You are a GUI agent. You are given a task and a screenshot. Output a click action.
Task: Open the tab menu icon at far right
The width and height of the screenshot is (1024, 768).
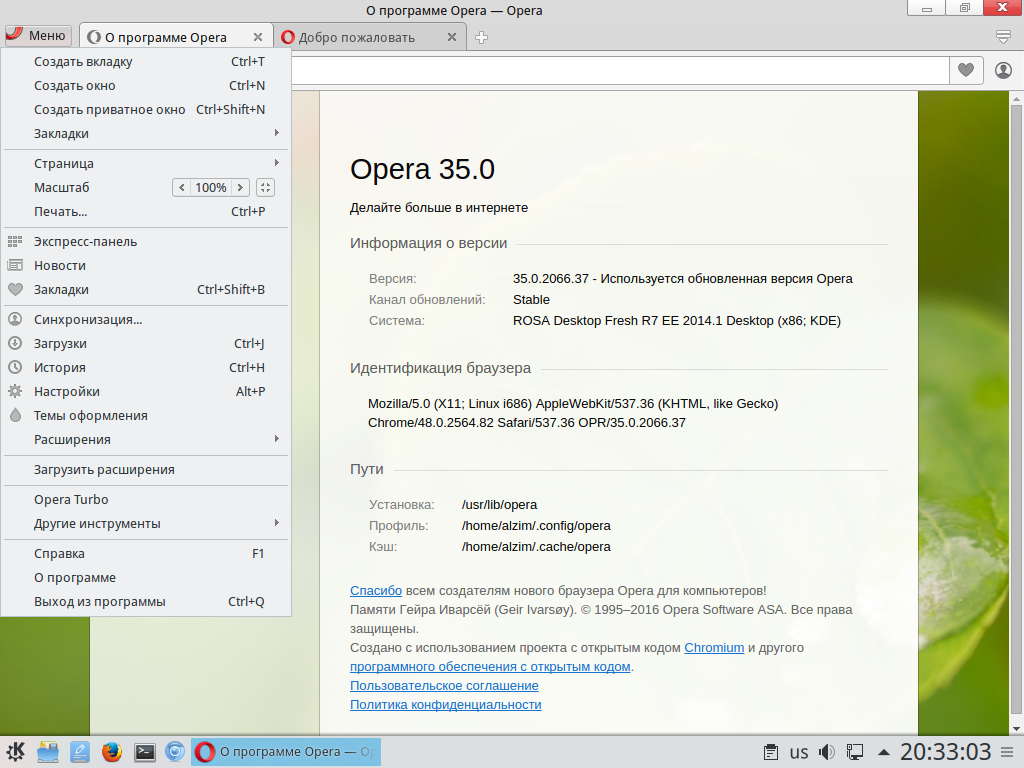(1003, 37)
